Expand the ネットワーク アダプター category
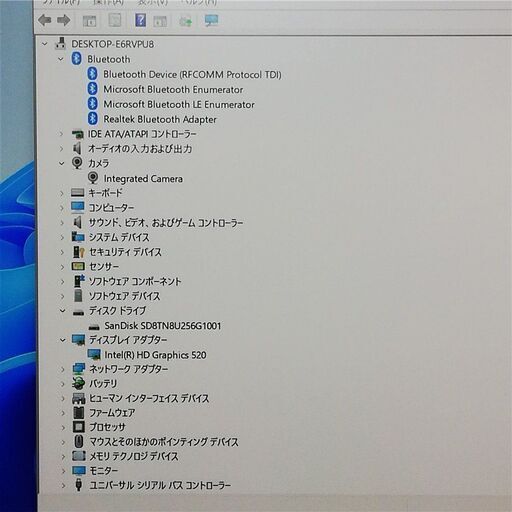Screen dimensions: 512x512 click(63, 369)
